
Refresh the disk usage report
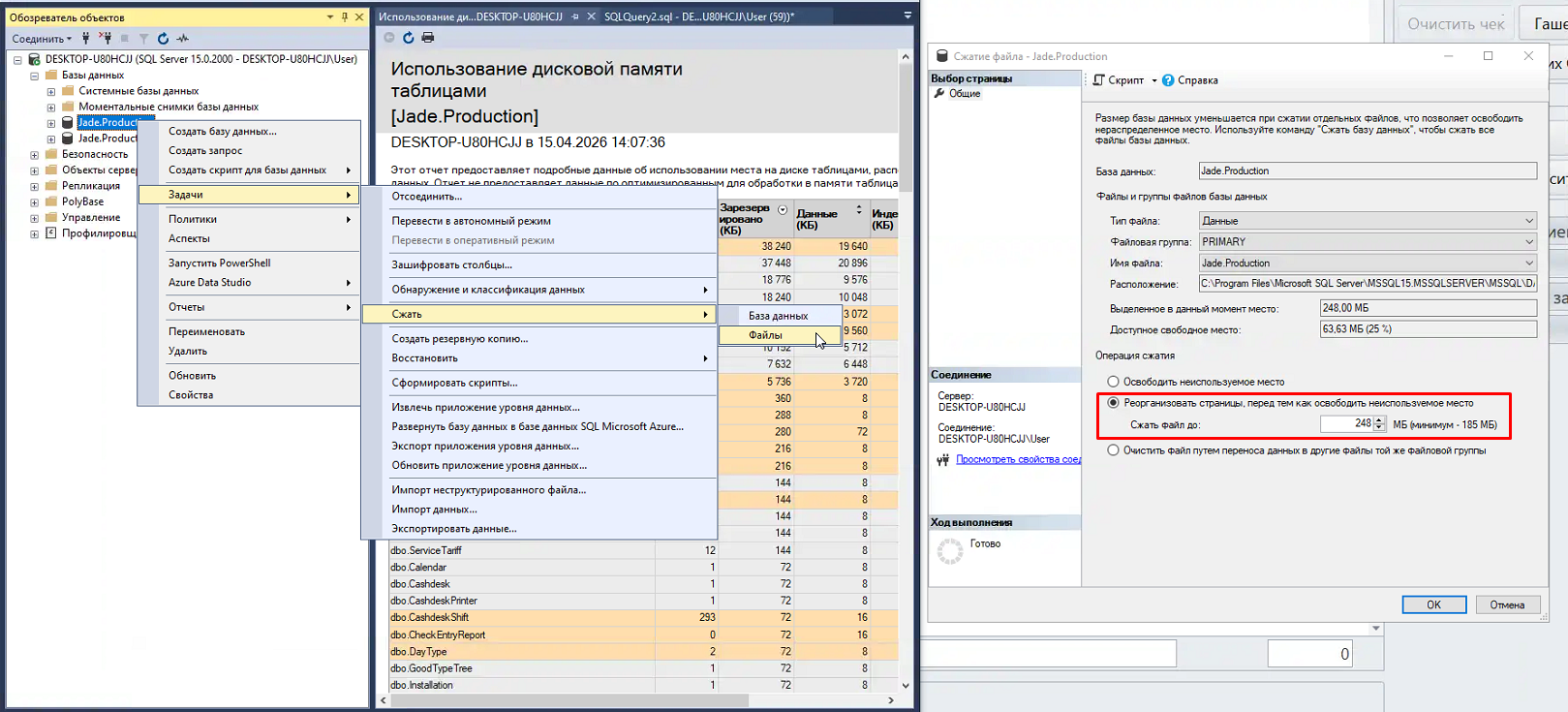pyautogui.click(x=409, y=38)
